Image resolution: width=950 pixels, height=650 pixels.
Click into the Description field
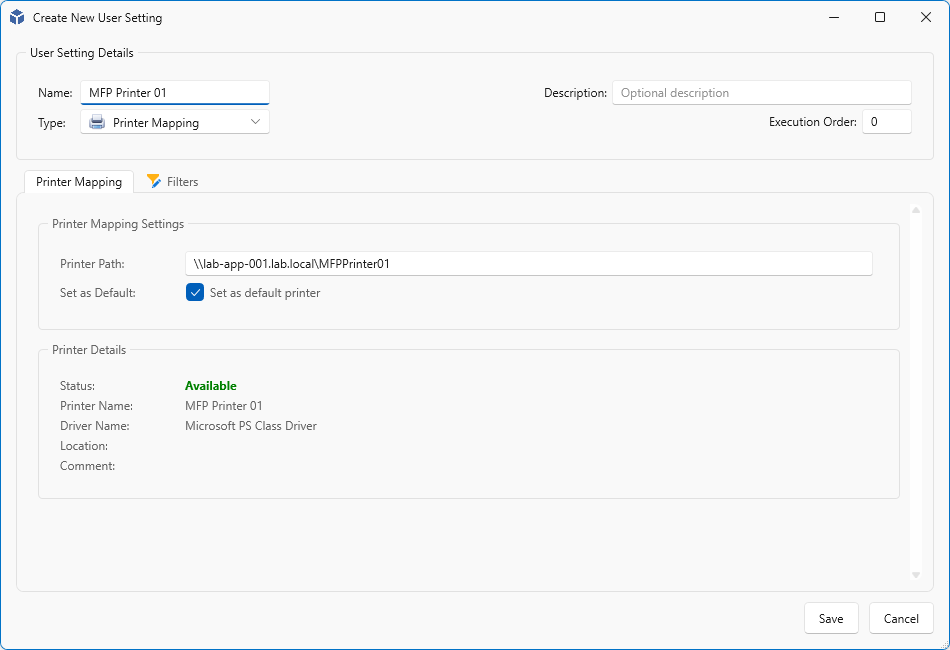tap(761, 93)
